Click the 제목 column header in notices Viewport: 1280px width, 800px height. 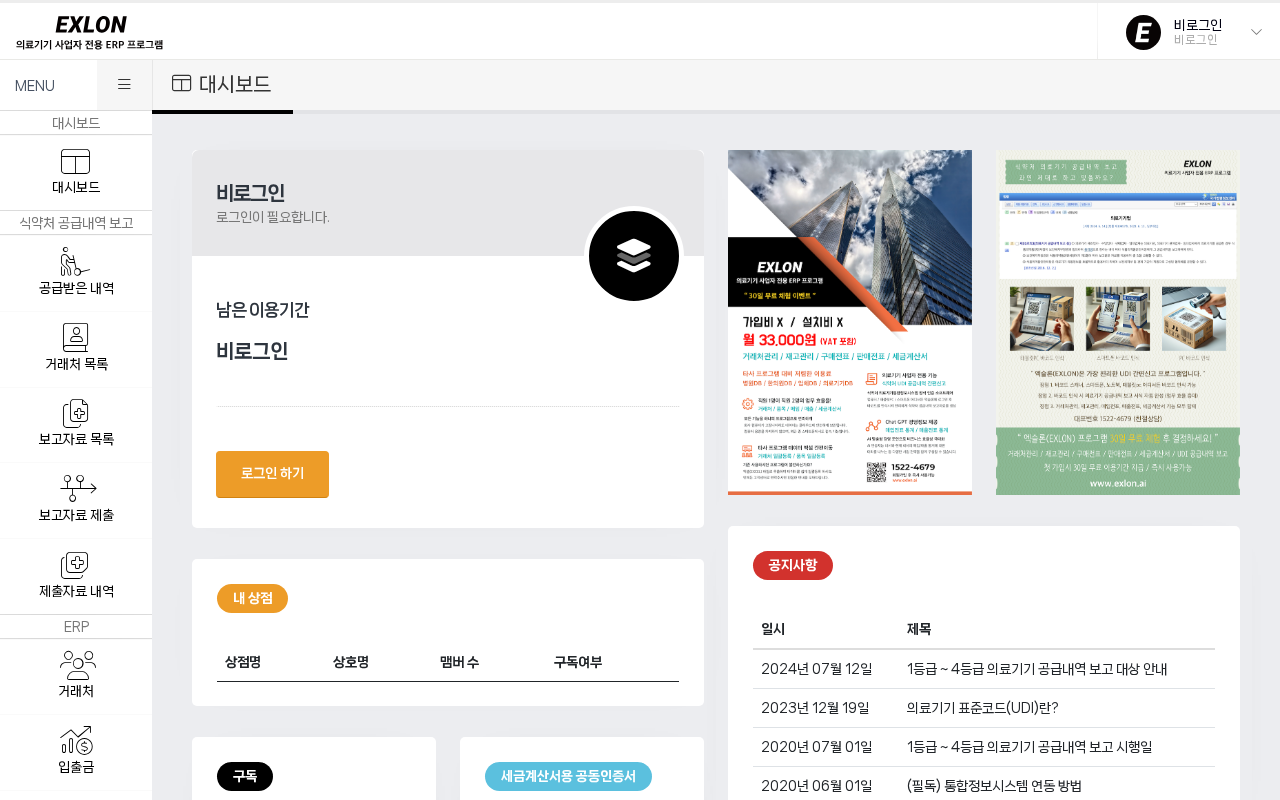pos(919,629)
